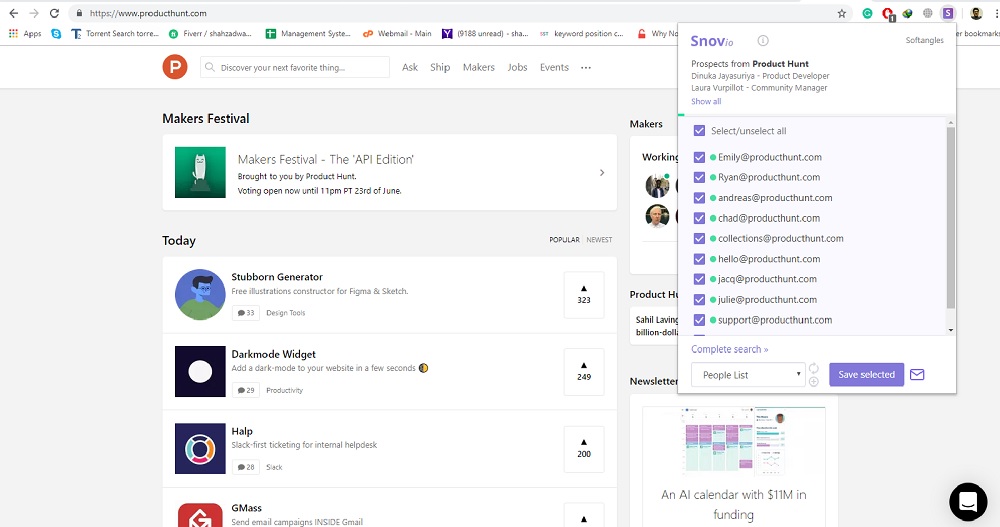Click the browser back arrow
The image size is (1000, 527).
pos(13,13)
